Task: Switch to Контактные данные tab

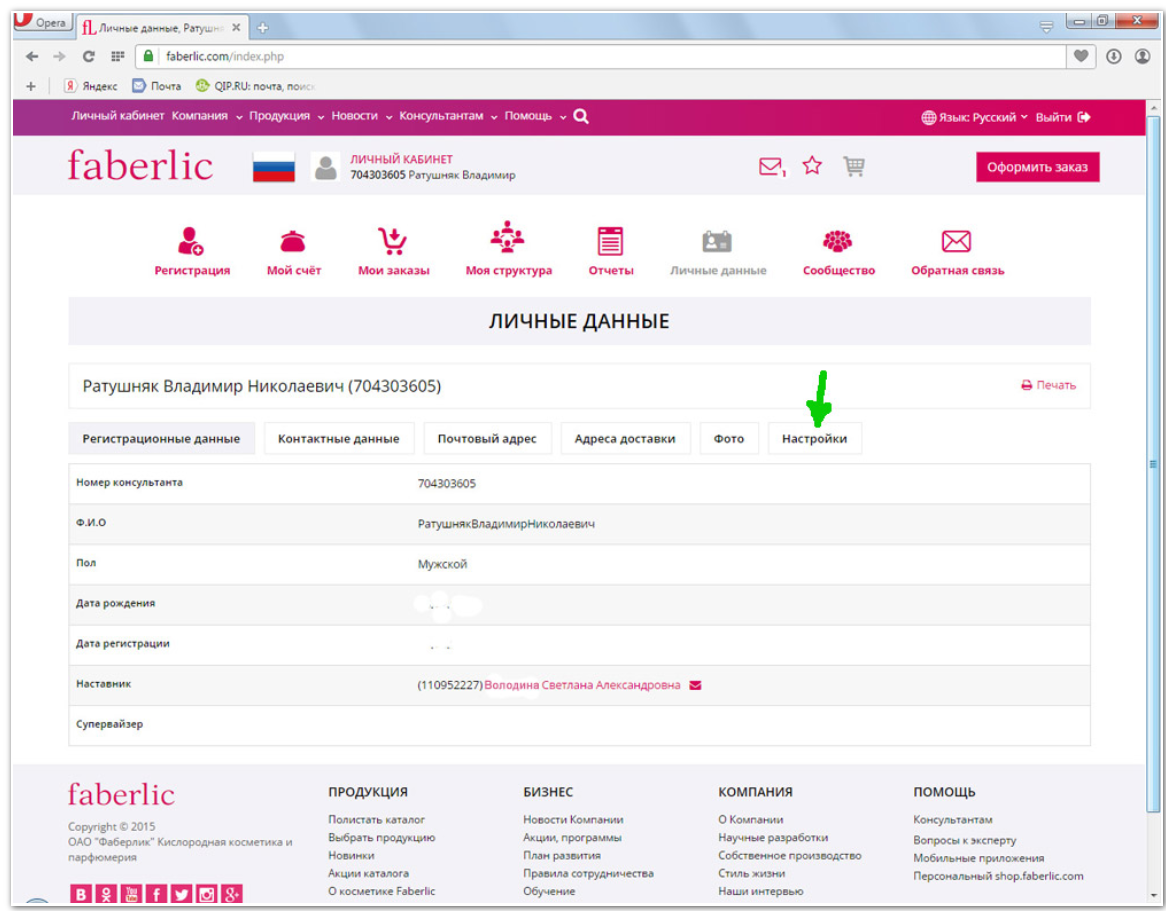Action: (339, 439)
